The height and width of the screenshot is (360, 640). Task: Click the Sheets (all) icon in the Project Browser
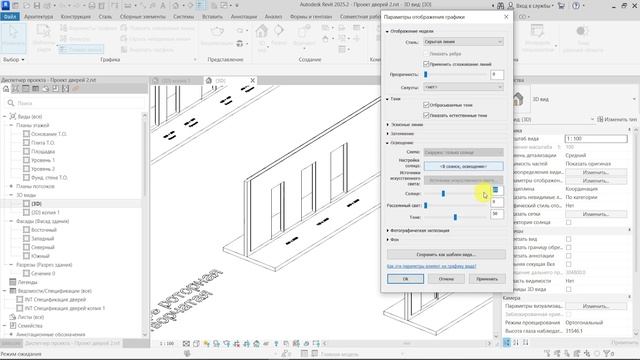pos(13,317)
